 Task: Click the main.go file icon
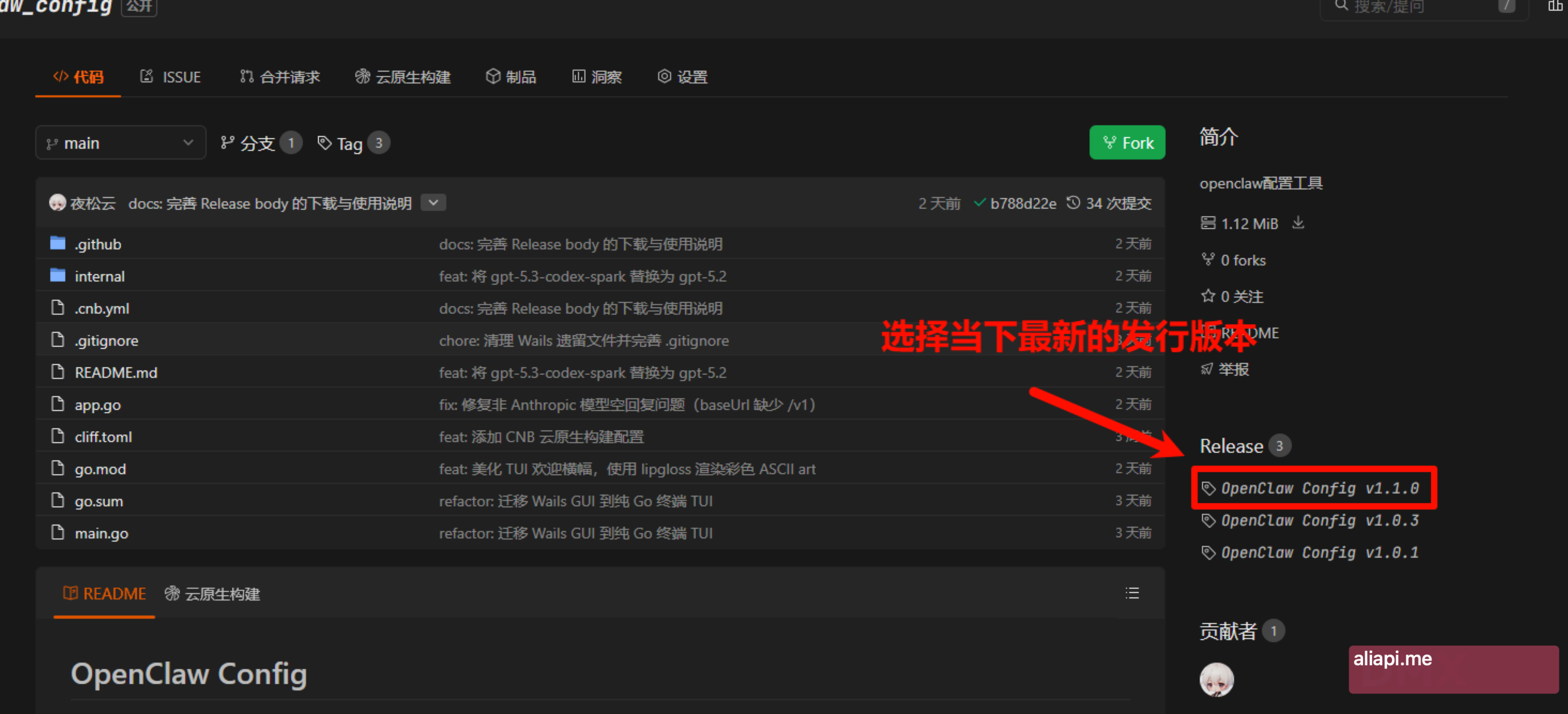pos(58,533)
